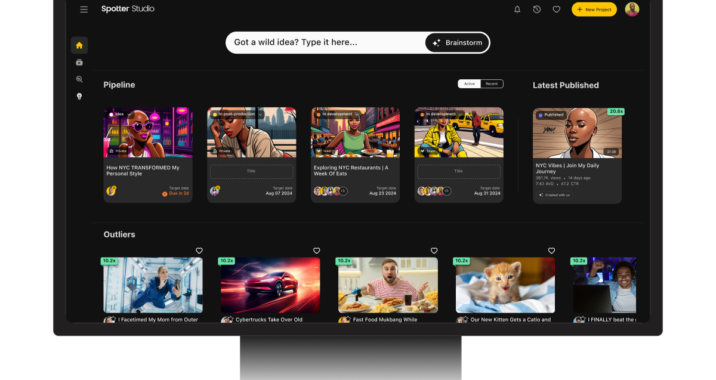Click the 10.2x badge on kitten thumbnail

[x=461, y=261]
